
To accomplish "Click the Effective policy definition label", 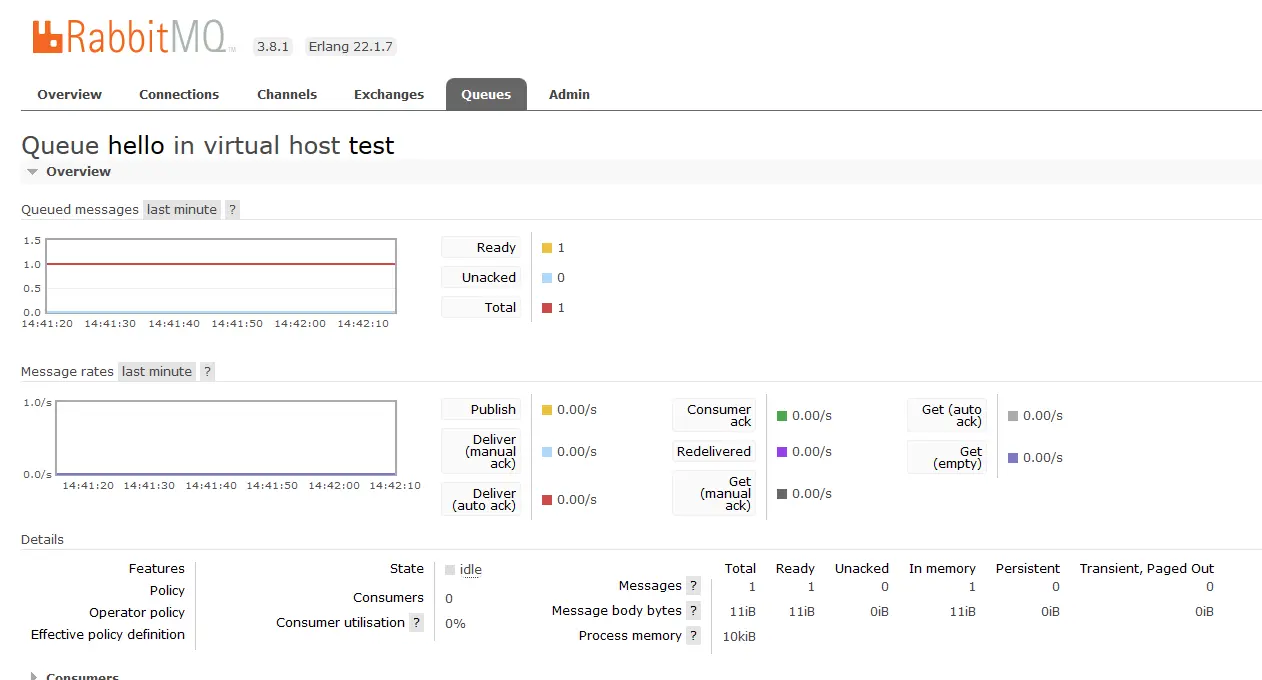I will (108, 634).
